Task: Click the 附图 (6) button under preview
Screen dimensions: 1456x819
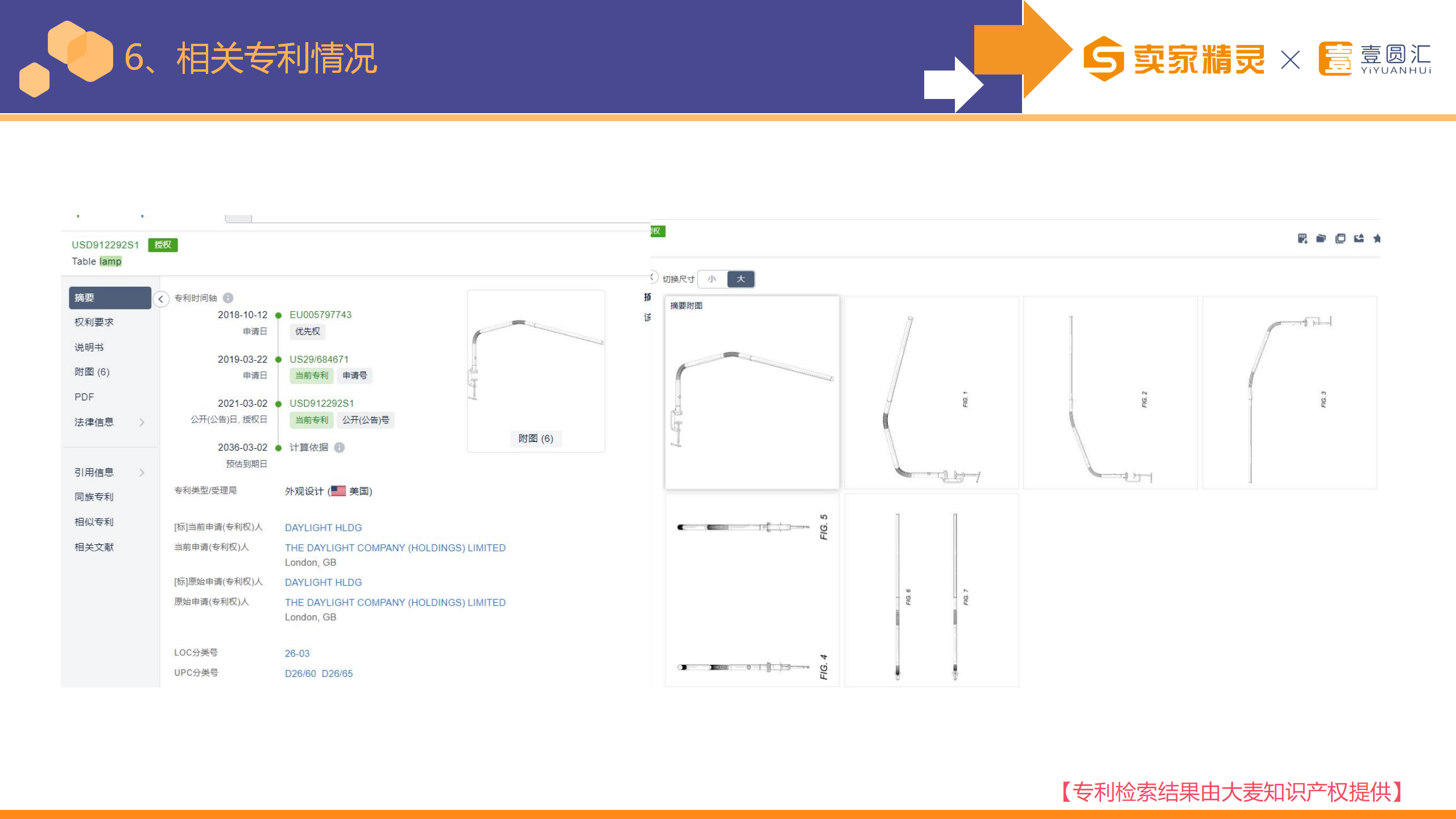Action: 535,439
